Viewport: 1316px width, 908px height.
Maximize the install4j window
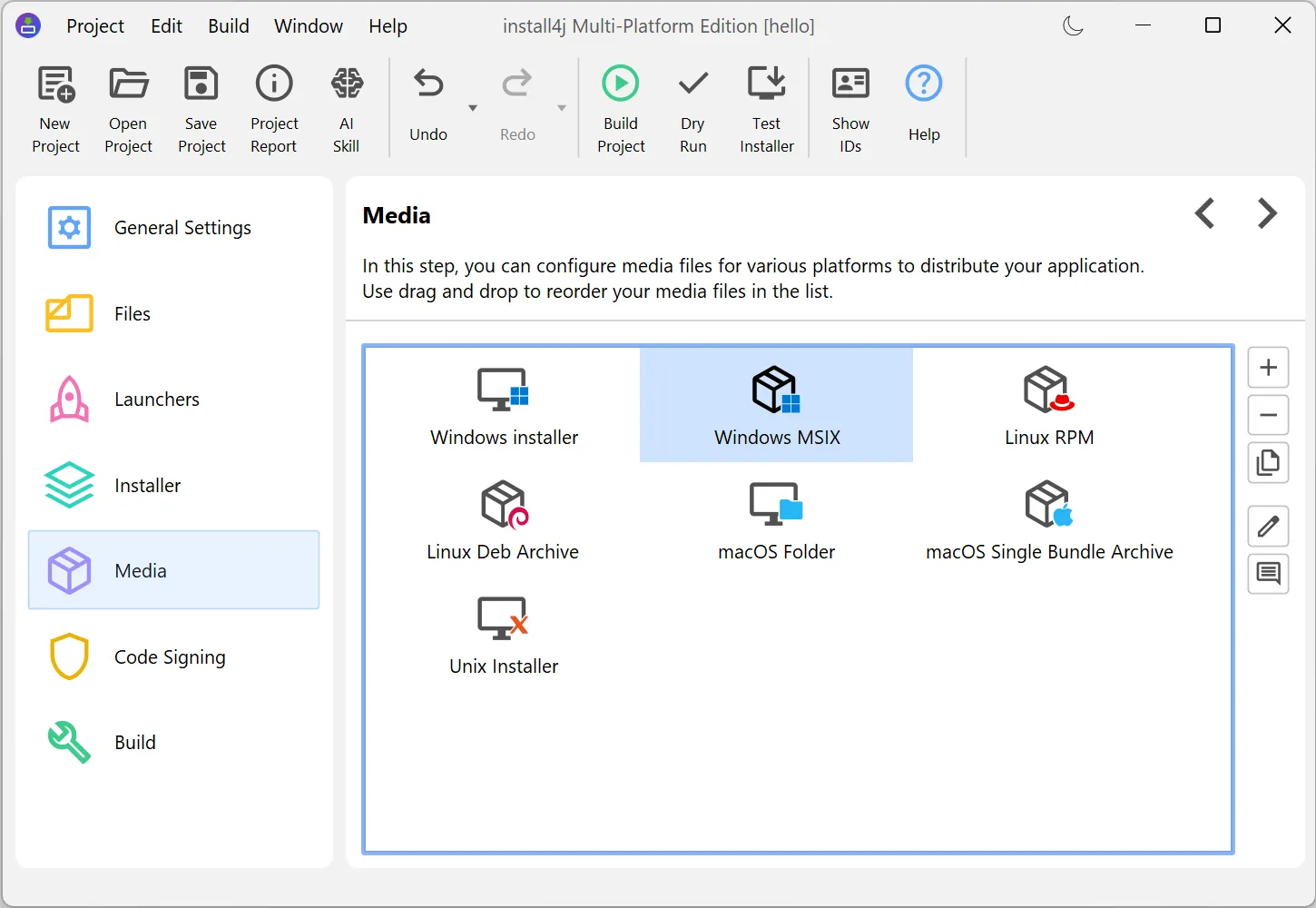pos(1213,25)
